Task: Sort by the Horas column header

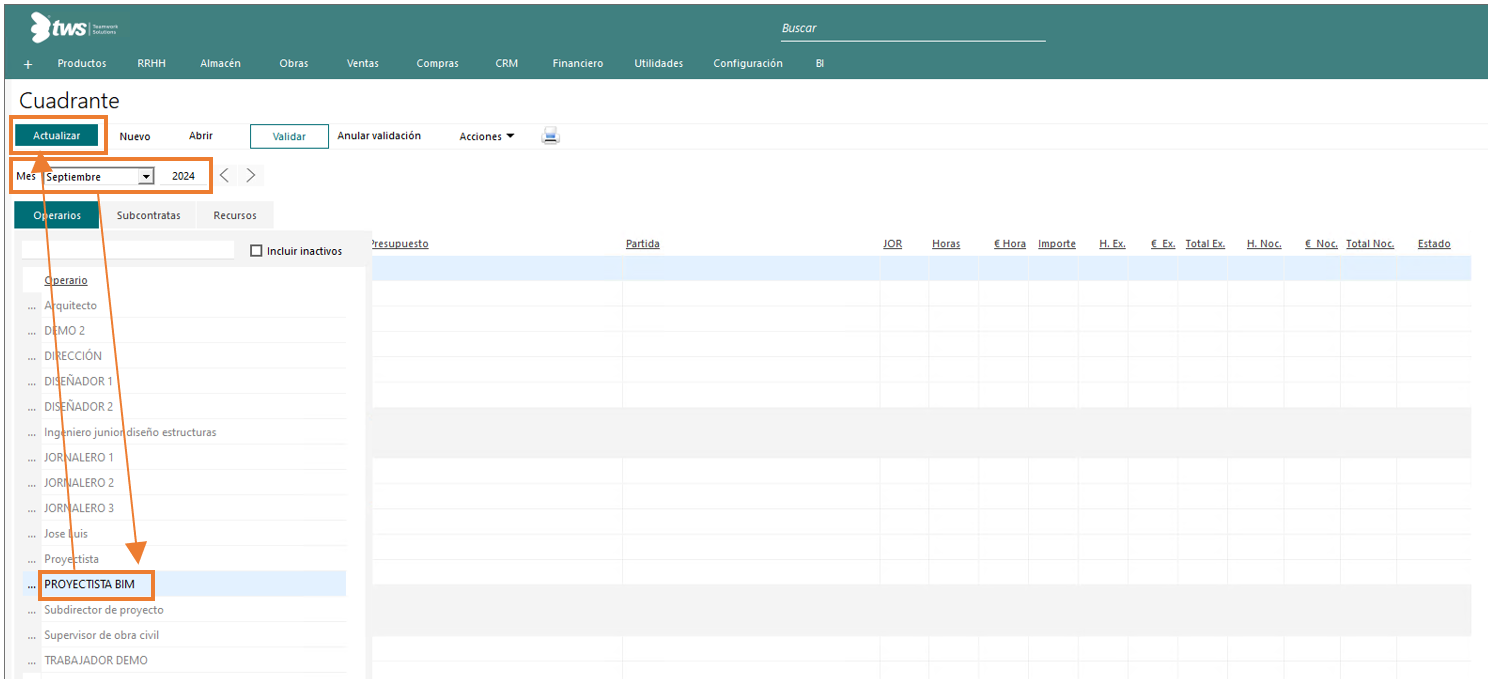Action: click(x=946, y=244)
